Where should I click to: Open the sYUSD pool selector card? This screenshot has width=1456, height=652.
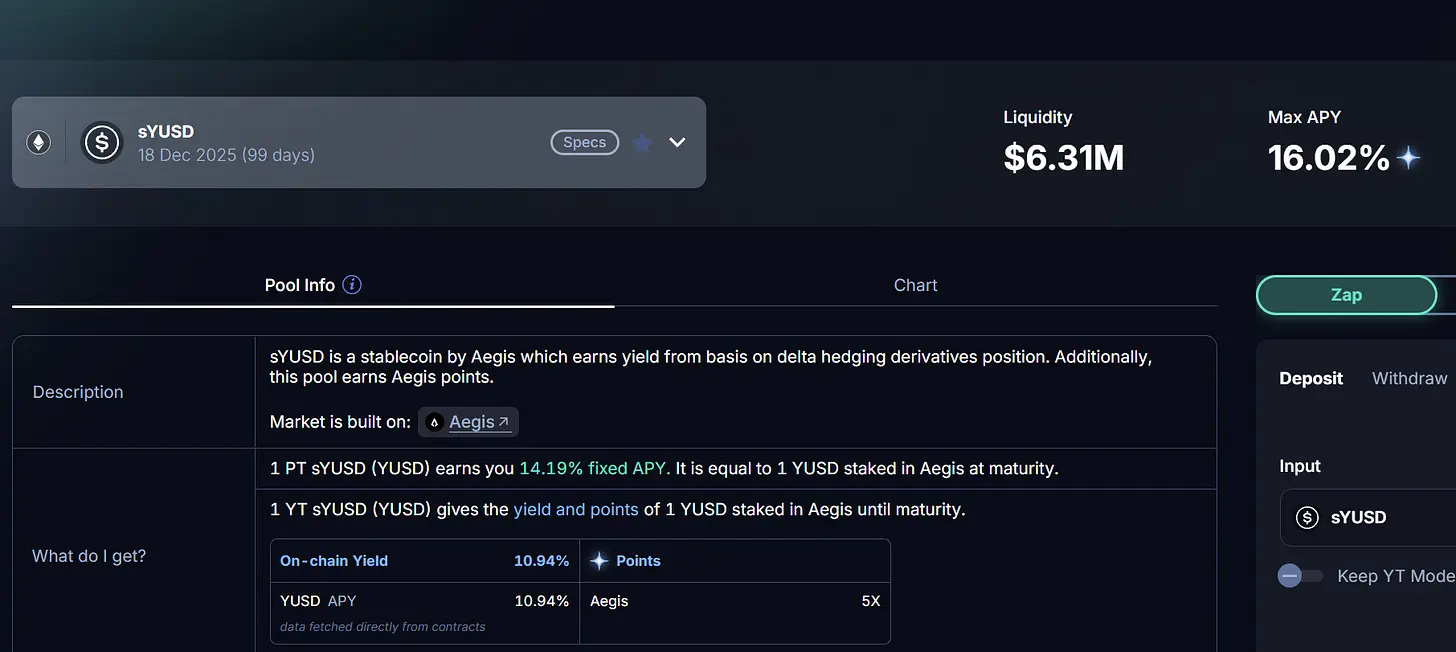pos(359,142)
